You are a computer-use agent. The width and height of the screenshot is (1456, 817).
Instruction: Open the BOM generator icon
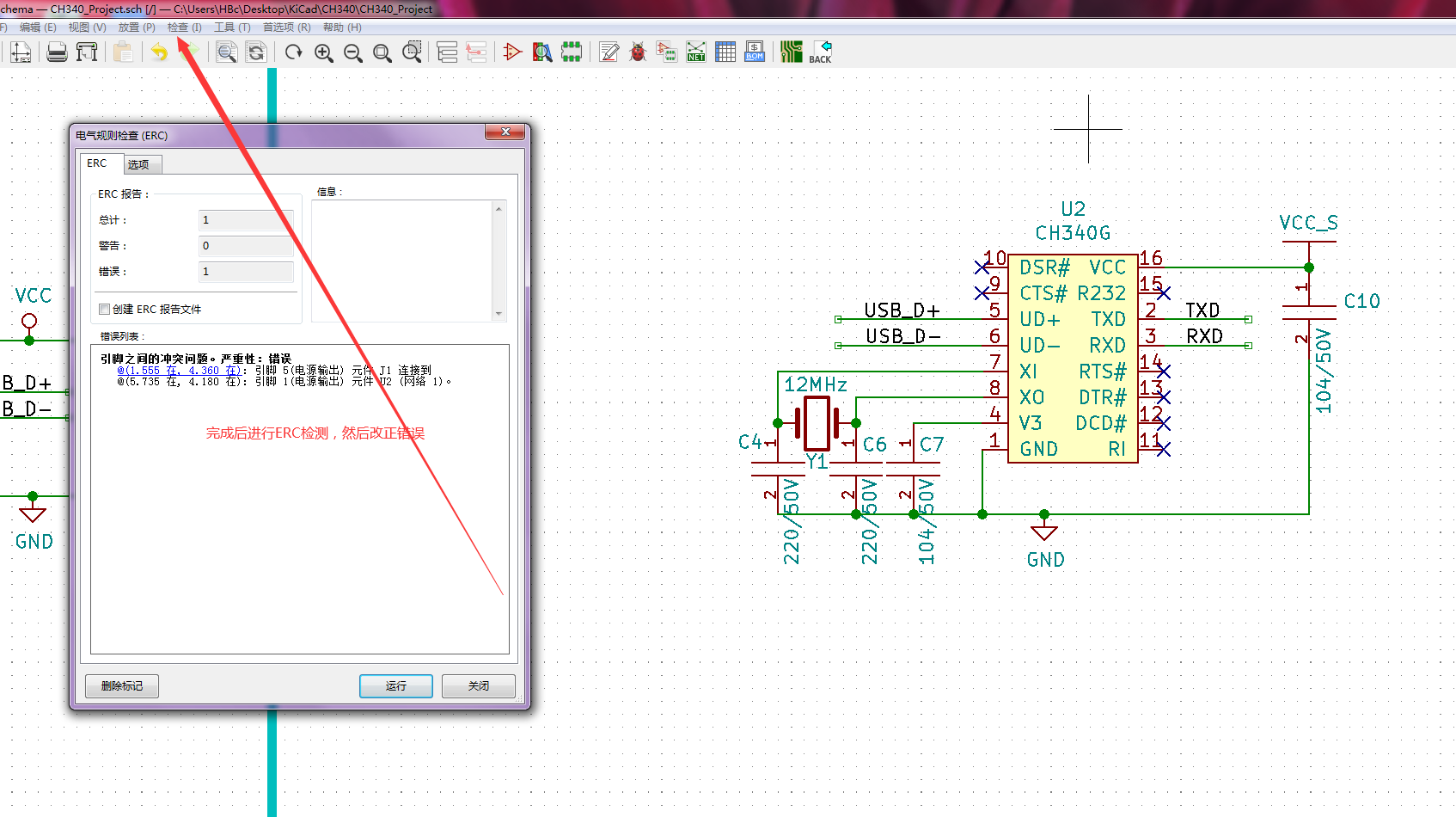coord(755,52)
